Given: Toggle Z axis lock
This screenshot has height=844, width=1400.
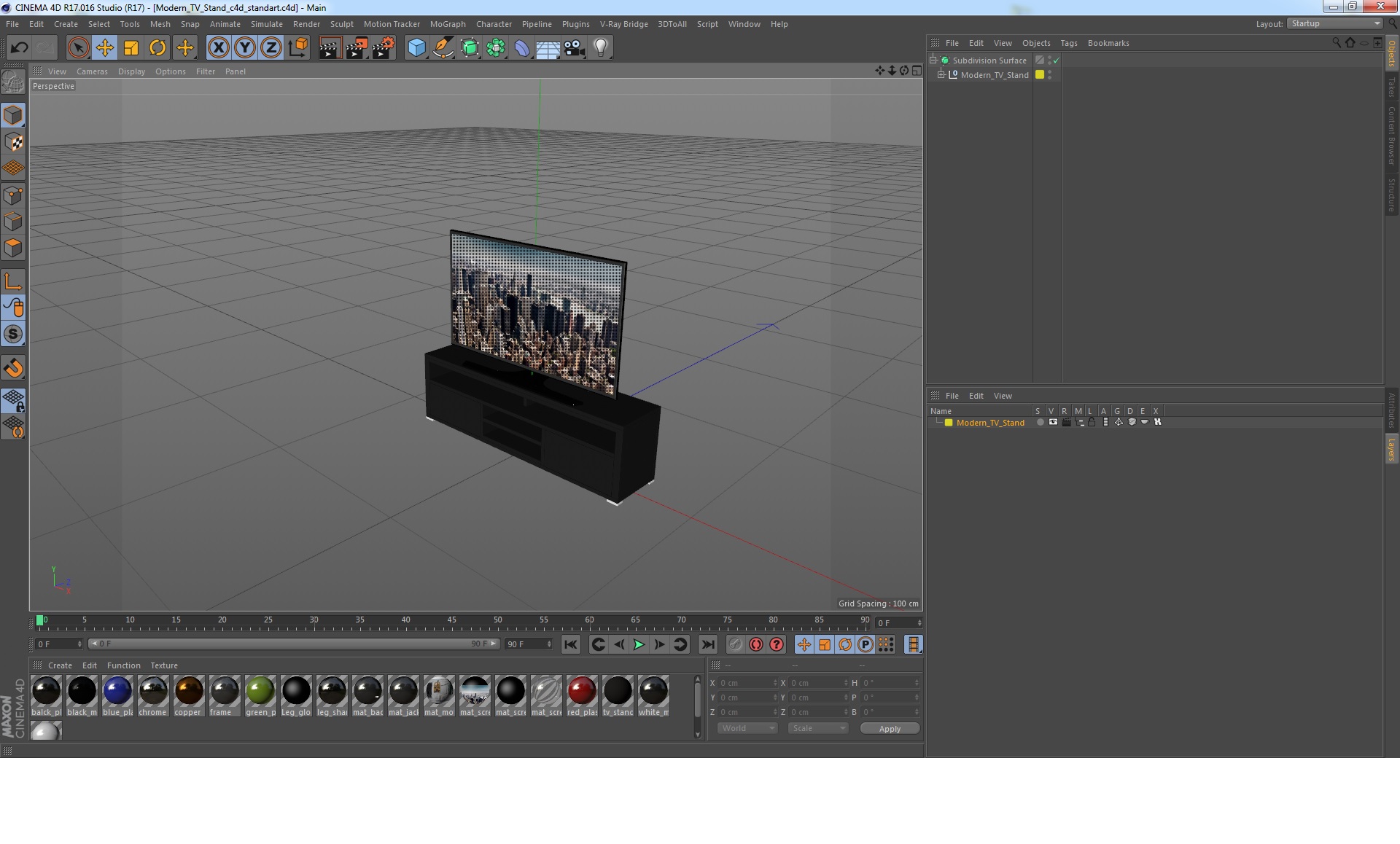Looking at the screenshot, I should [x=271, y=48].
